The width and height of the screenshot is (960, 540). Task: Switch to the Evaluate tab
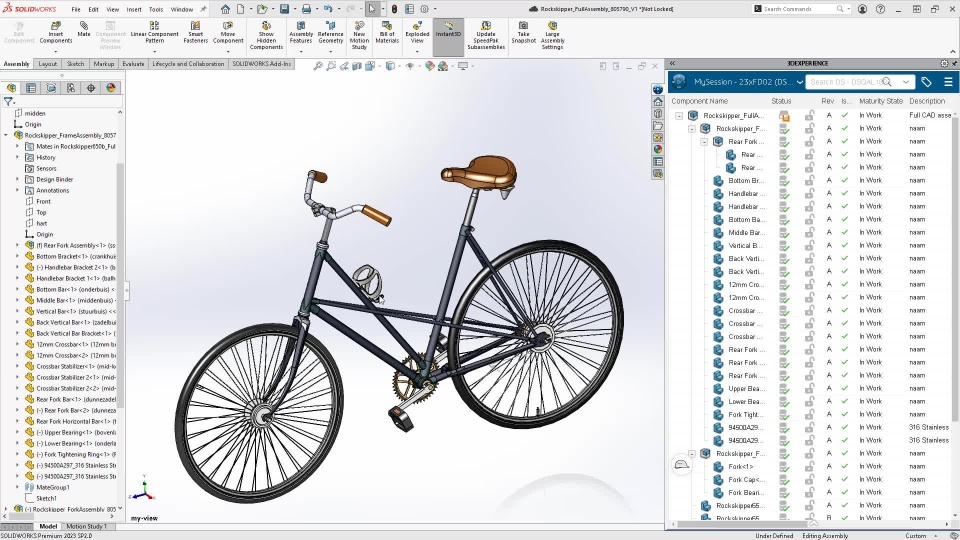tap(133, 64)
